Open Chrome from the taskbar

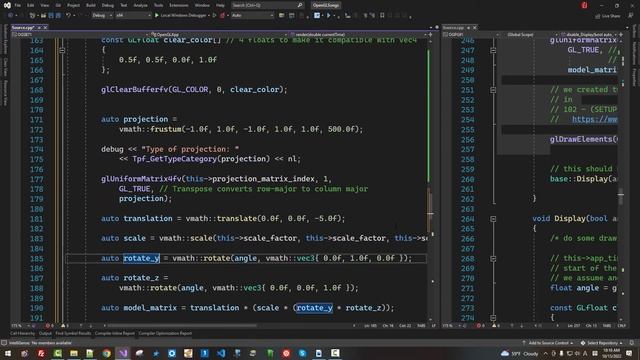click(x=107, y=353)
